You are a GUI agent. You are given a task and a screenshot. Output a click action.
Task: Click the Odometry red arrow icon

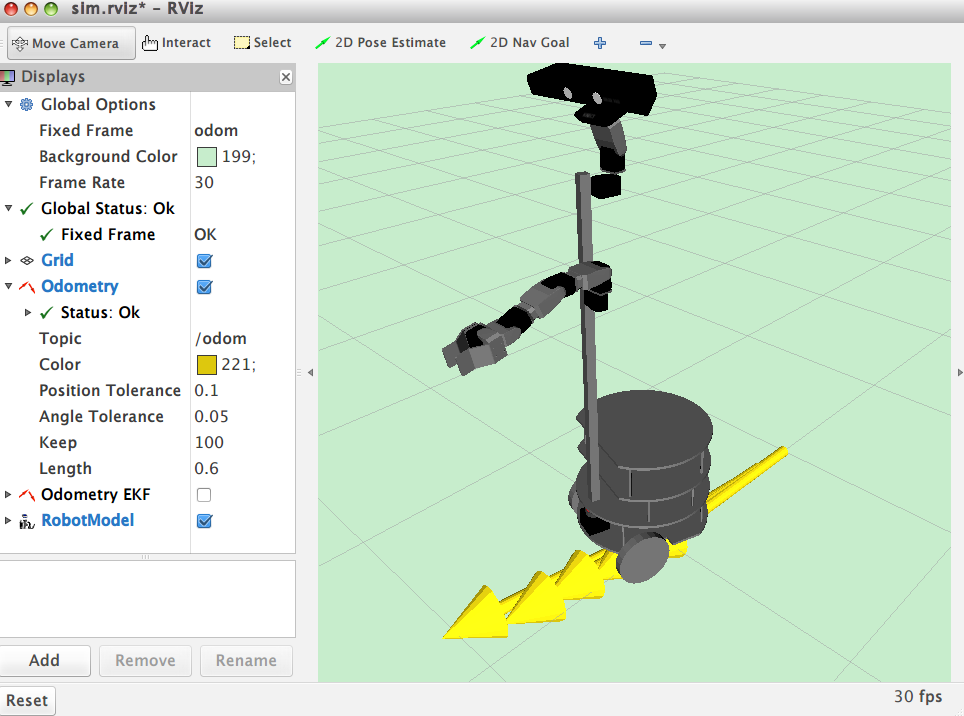[26, 287]
